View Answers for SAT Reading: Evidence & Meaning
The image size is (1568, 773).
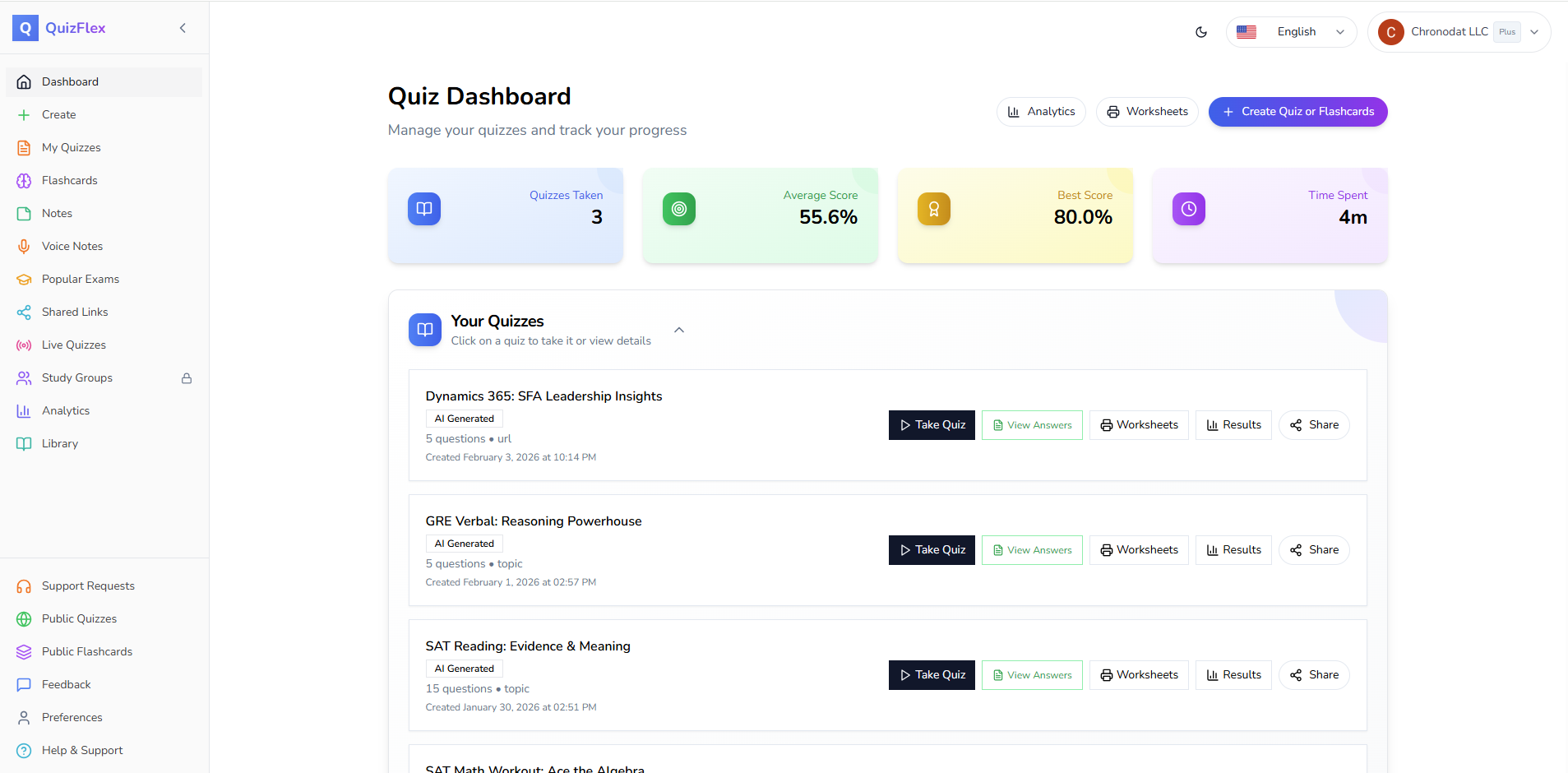1031,674
